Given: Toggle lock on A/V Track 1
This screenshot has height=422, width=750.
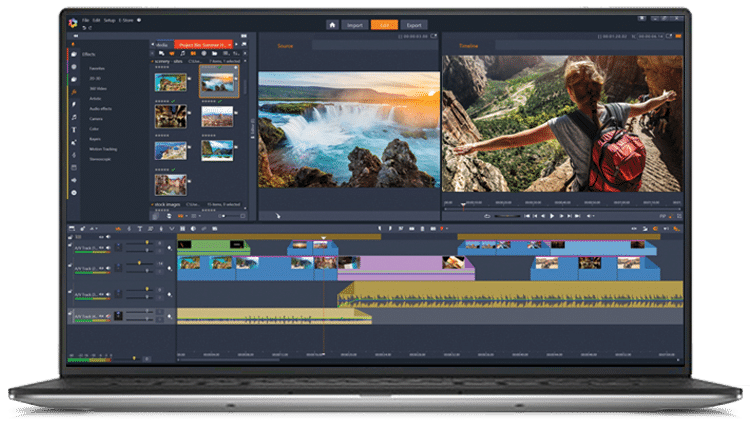Looking at the screenshot, I should [x=70, y=245].
